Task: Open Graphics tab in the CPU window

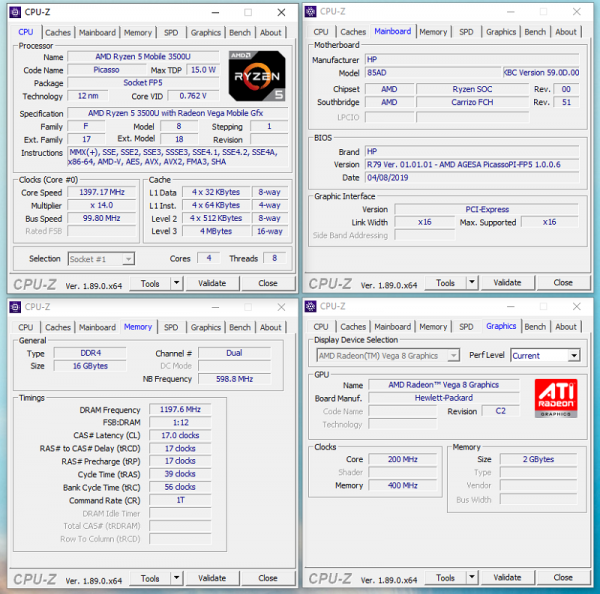Action: point(205,33)
